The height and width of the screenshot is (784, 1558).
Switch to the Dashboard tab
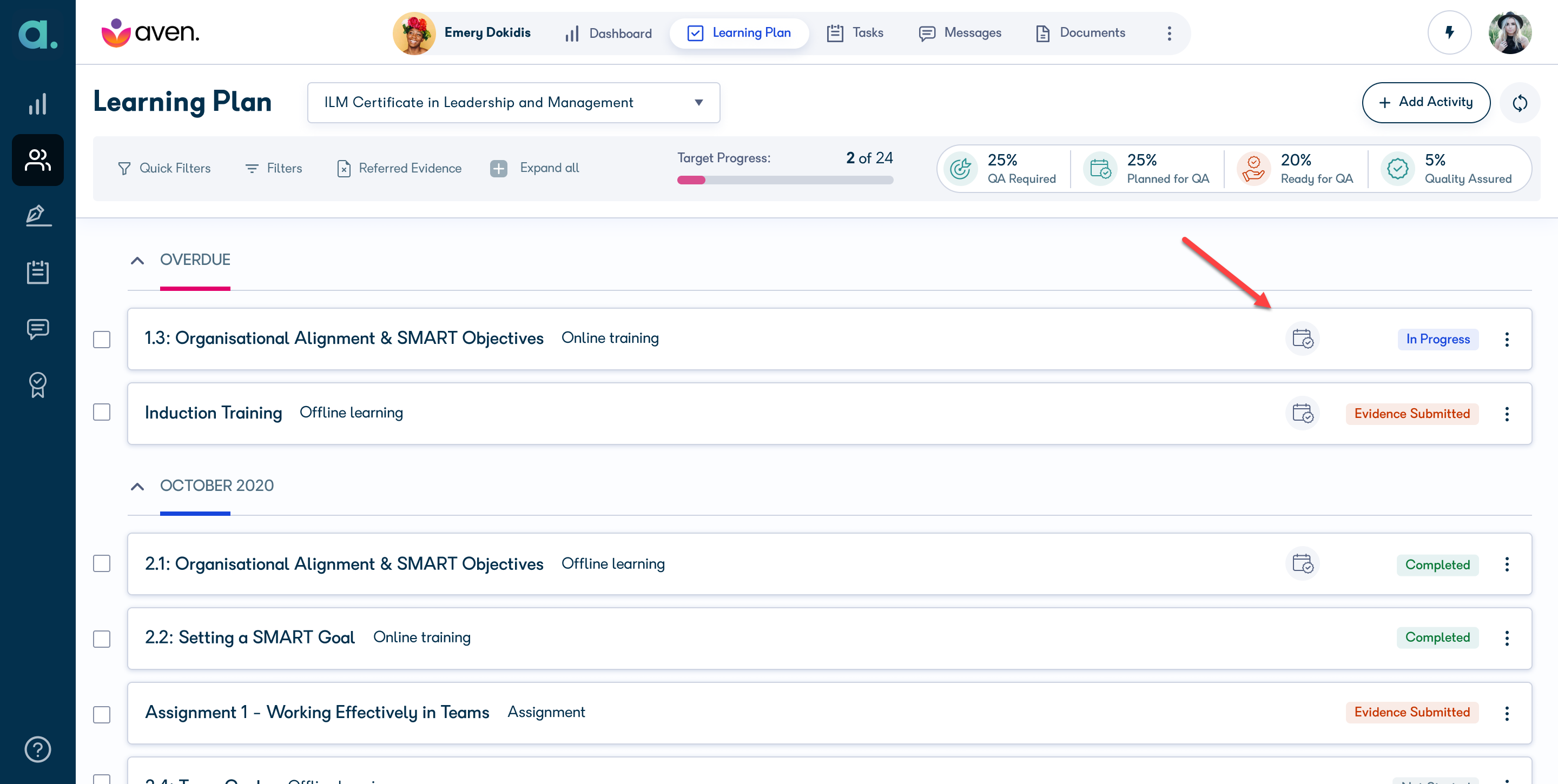click(608, 33)
